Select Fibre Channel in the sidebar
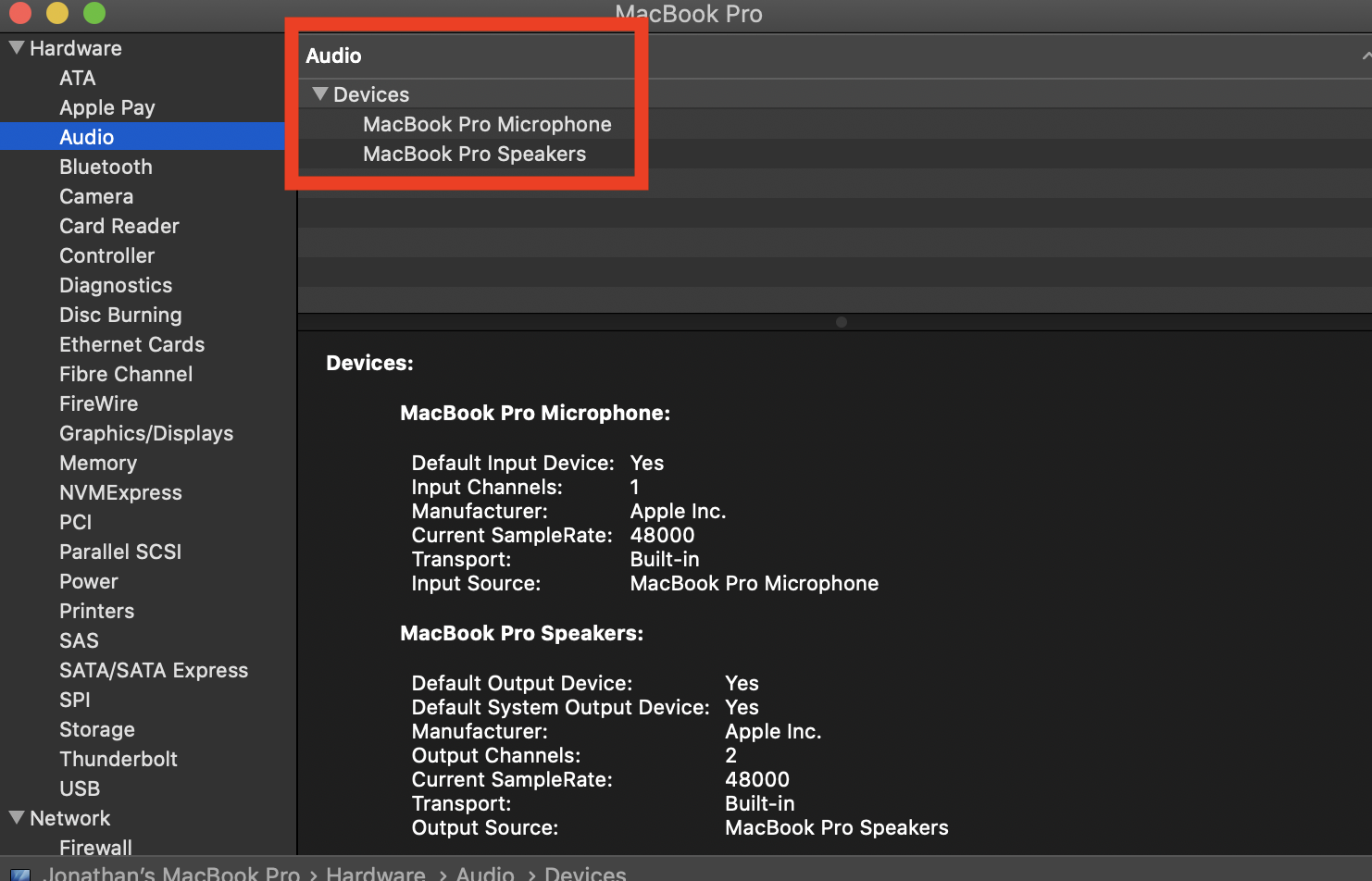Viewport: 1372px width, 881px height. click(x=126, y=374)
